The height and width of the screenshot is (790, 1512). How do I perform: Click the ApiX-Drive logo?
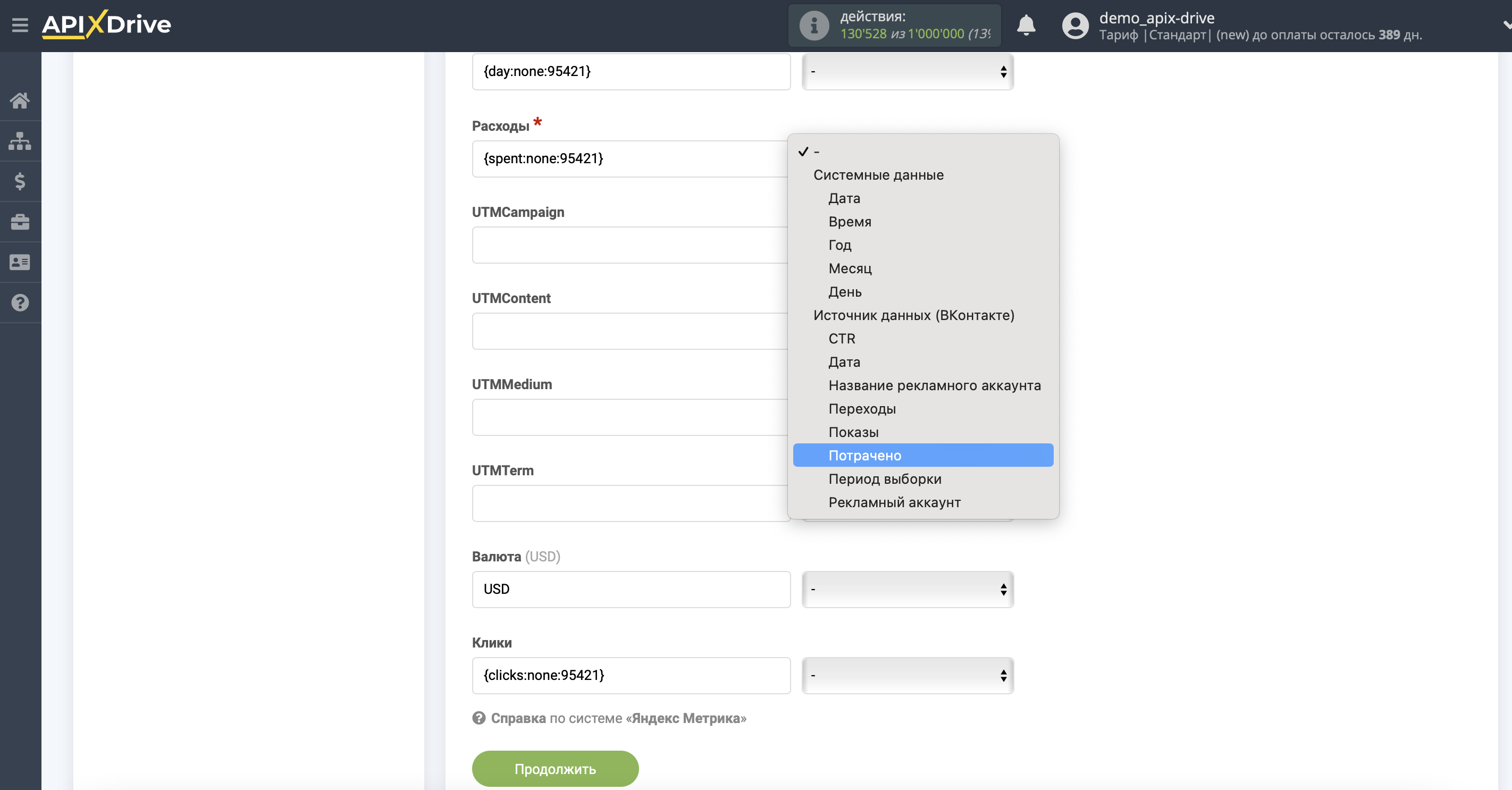pos(106,24)
